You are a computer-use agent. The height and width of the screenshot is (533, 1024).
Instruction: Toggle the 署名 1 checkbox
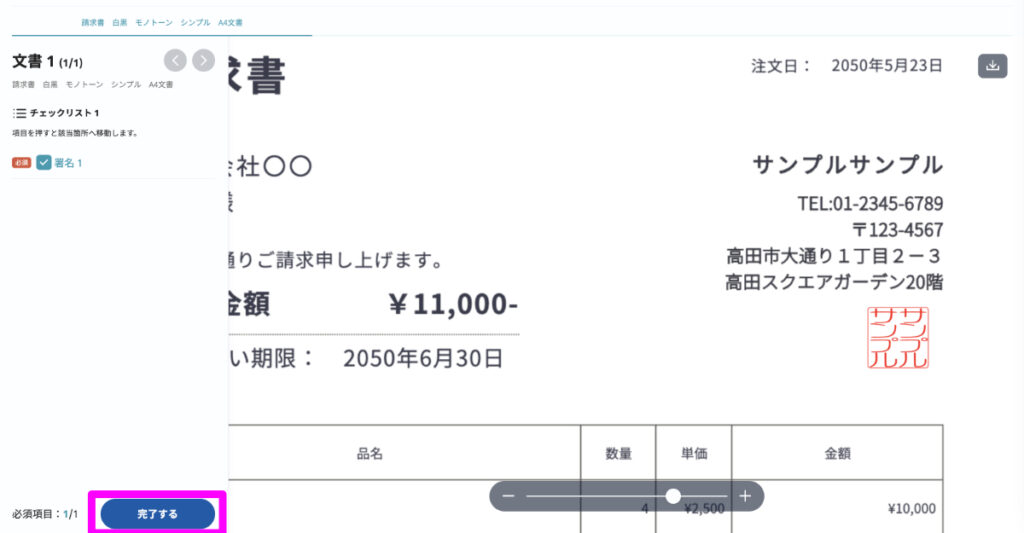(x=44, y=163)
